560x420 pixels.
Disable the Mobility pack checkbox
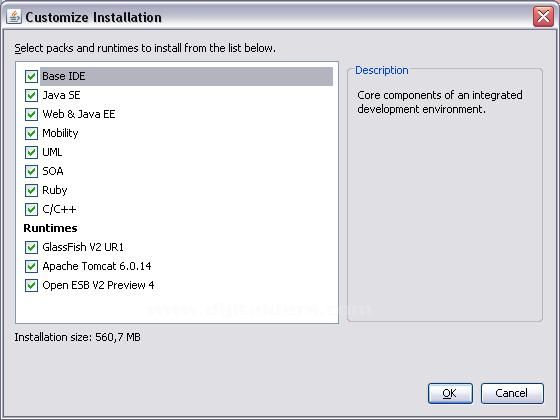pos(31,133)
